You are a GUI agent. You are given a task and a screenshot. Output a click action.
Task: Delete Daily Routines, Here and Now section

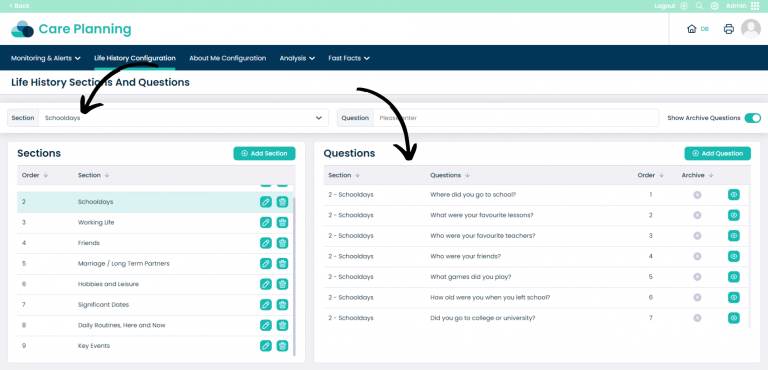pos(282,325)
